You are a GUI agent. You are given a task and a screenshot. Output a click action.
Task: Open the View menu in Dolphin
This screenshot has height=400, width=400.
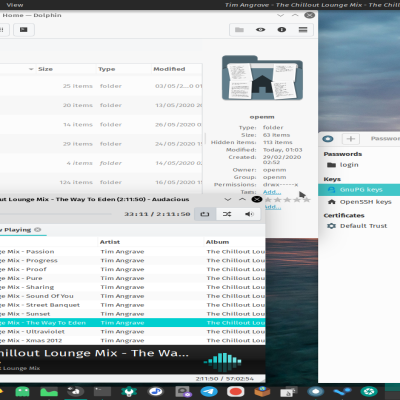pos(15,5)
